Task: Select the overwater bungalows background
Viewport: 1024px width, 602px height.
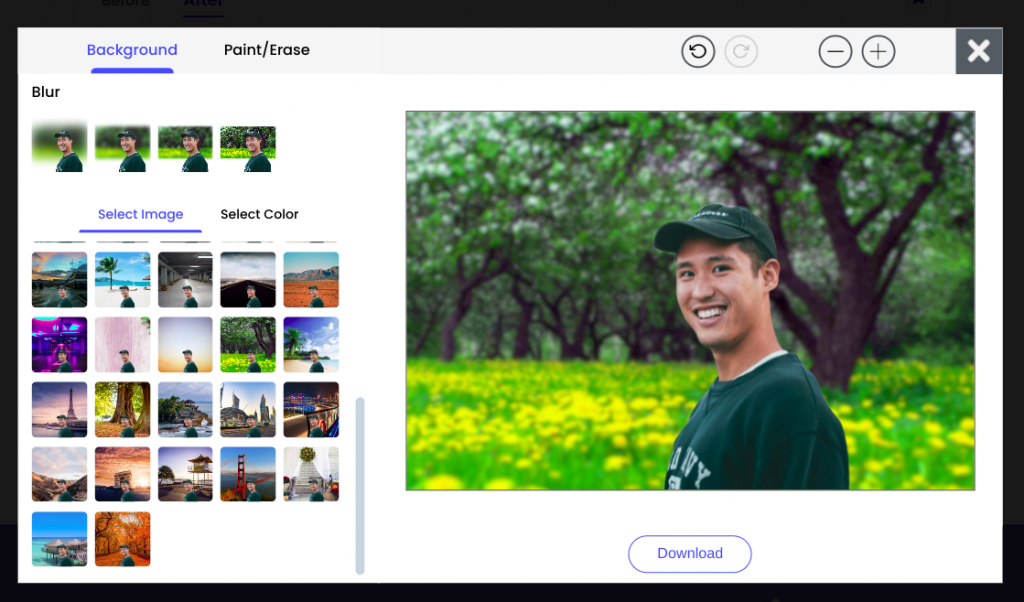Action: [x=59, y=539]
